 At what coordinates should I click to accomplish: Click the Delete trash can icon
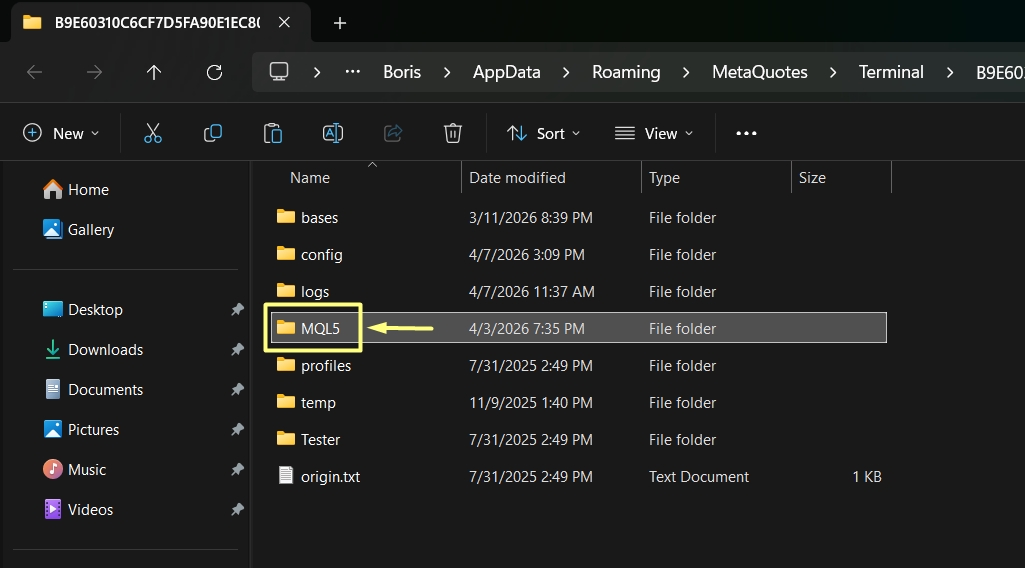point(452,133)
